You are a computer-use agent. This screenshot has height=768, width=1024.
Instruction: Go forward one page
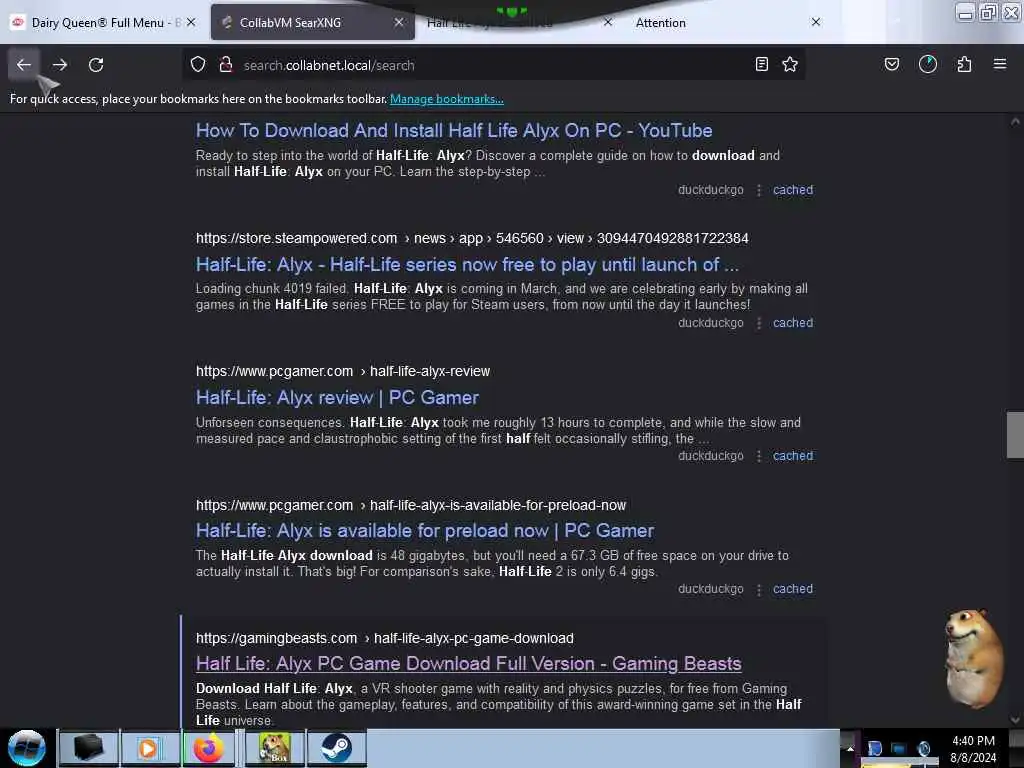(x=60, y=65)
